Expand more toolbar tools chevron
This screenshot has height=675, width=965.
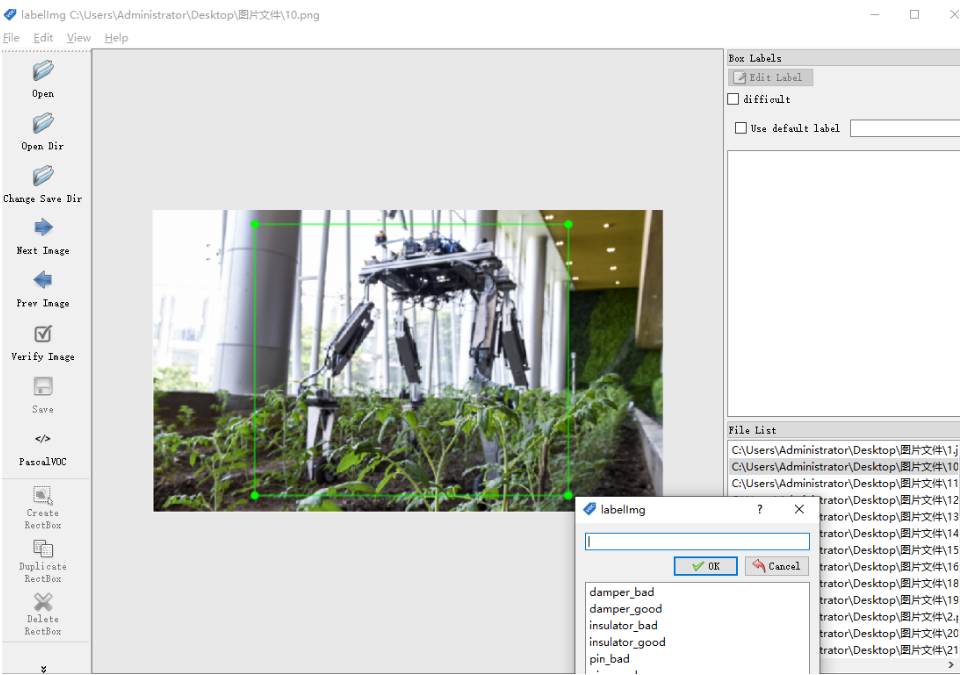(x=43, y=669)
